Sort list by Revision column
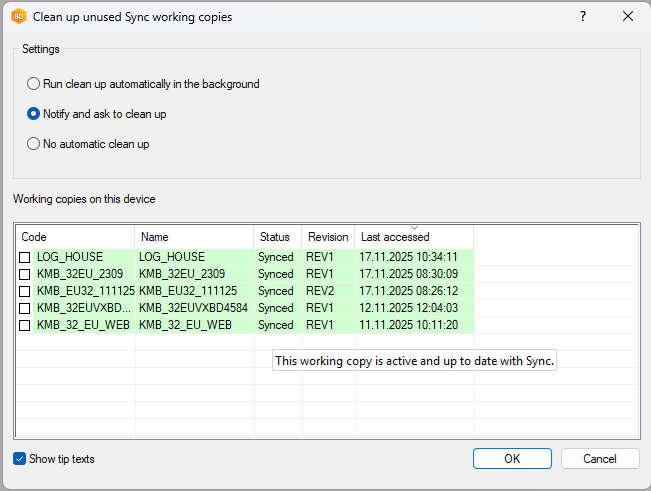The height and width of the screenshot is (491, 651). (x=328, y=237)
